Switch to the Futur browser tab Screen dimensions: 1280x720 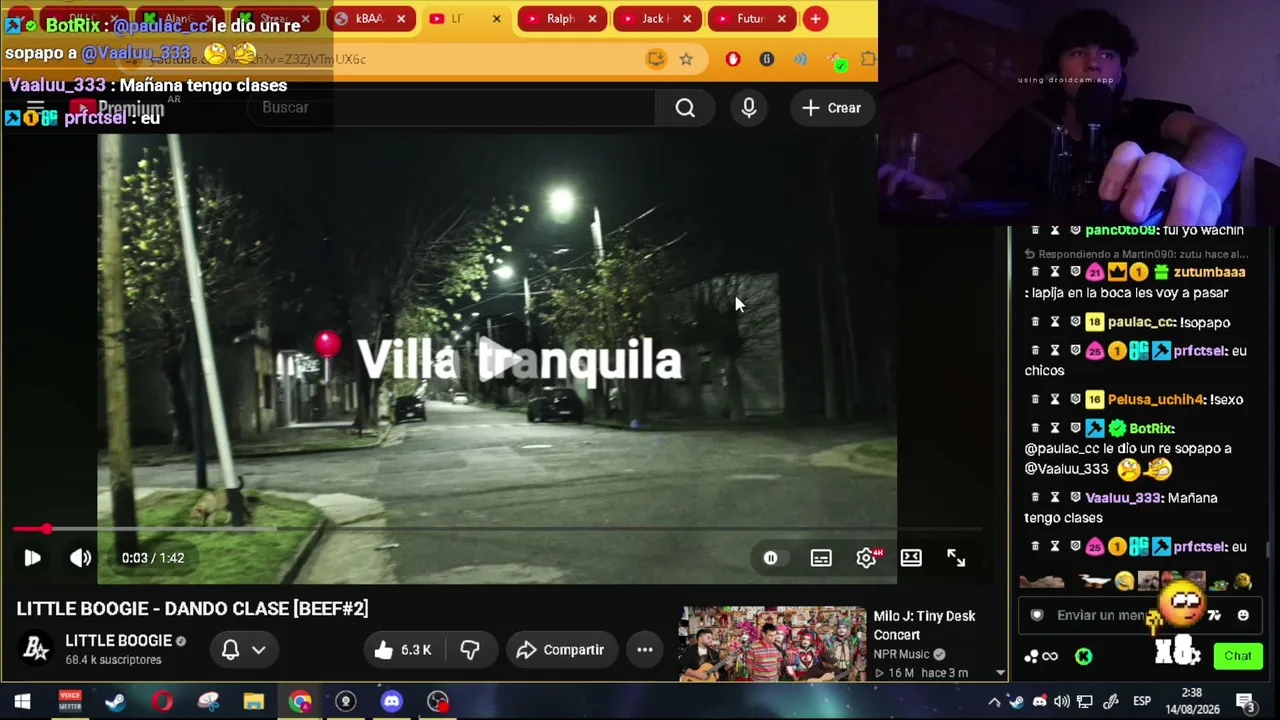coord(752,19)
